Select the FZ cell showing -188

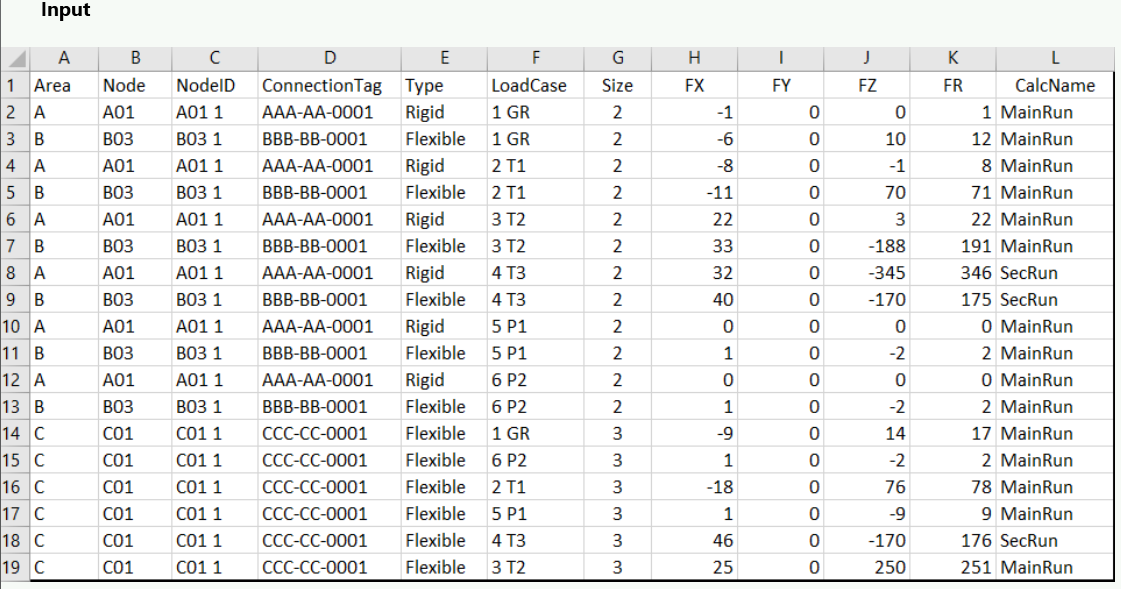tap(866, 247)
